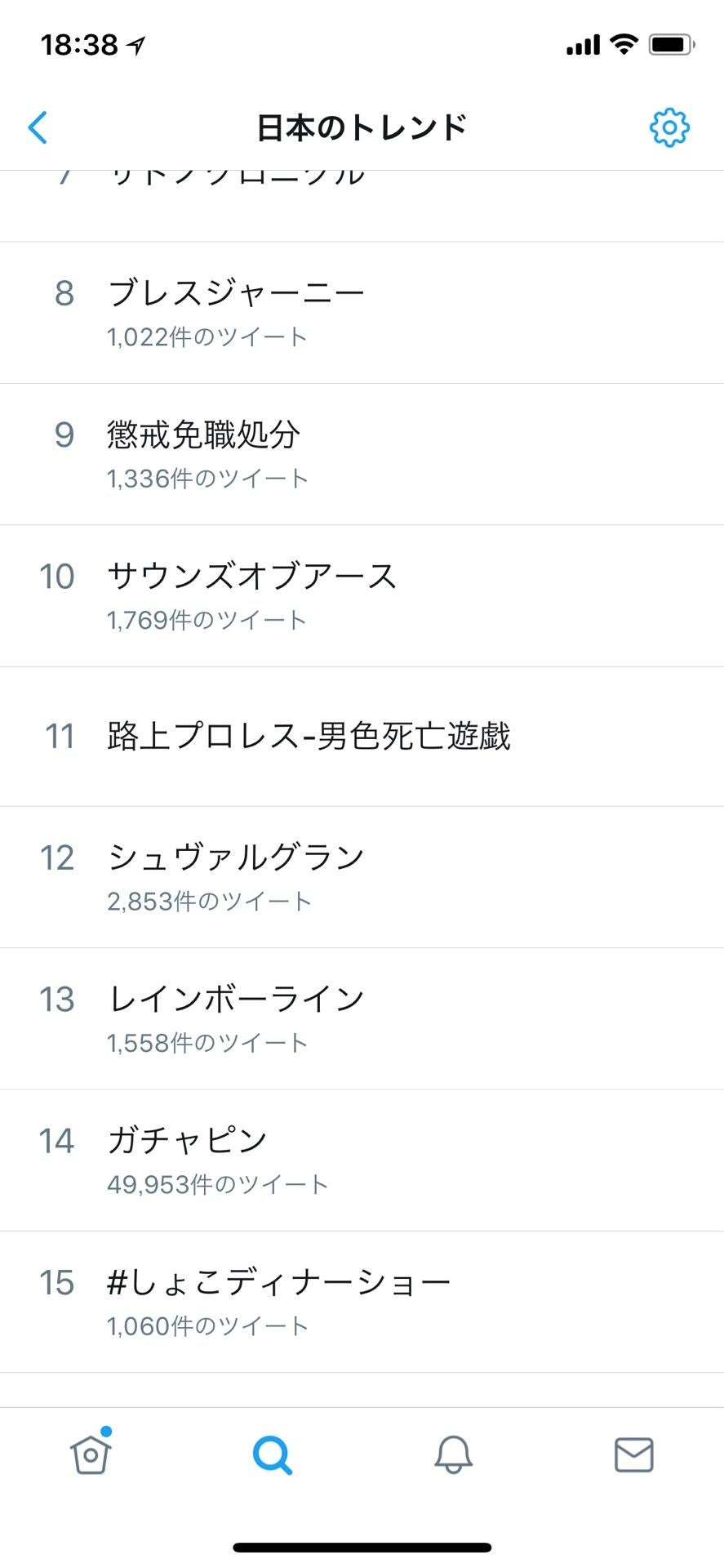Viewport: 724px width, 1568px height.
Task: Tap the 日本のトレンド page title
Action: tap(362, 127)
